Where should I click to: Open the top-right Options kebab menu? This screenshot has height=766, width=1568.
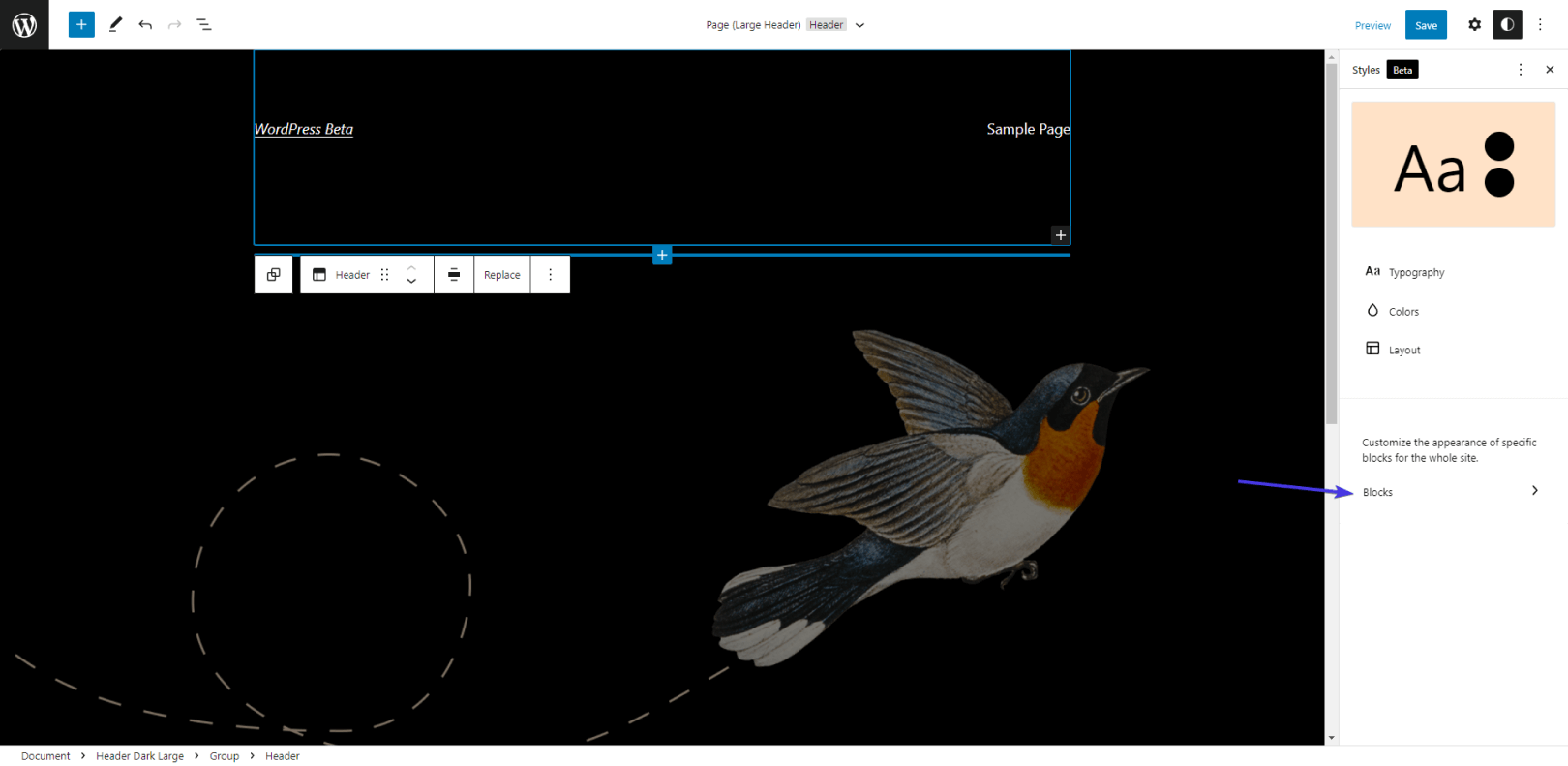click(1540, 25)
